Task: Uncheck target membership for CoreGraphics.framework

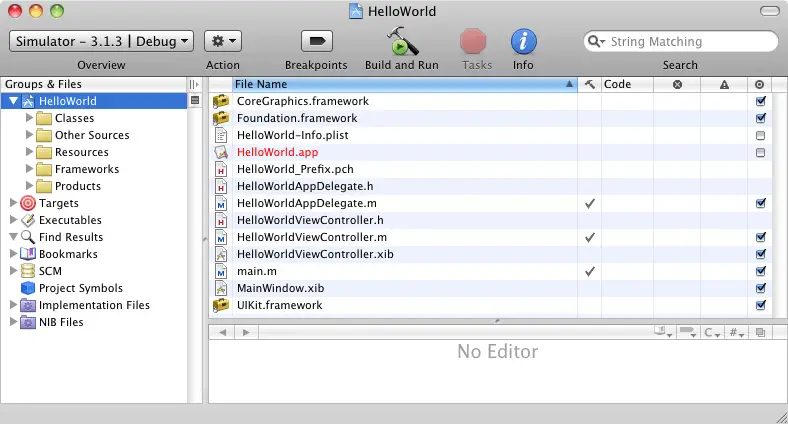Action: [x=760, y=101]
